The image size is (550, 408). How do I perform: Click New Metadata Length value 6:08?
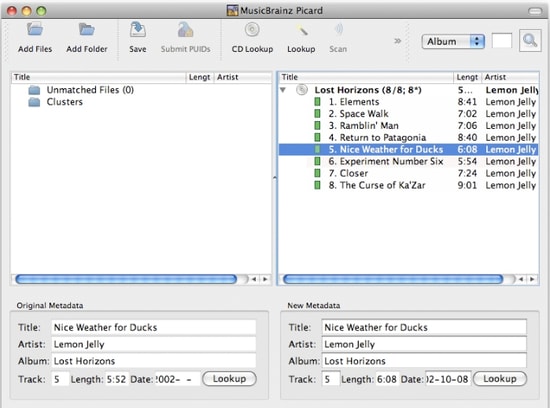click(387, 379)
